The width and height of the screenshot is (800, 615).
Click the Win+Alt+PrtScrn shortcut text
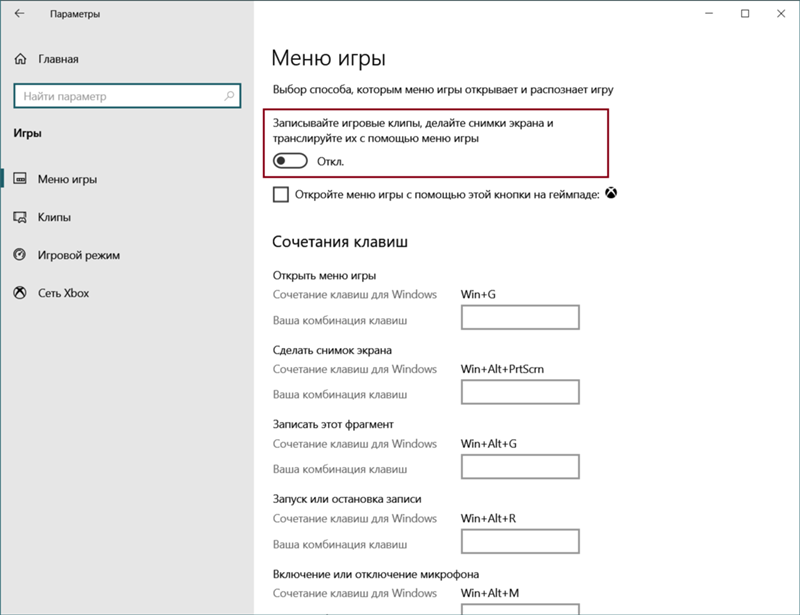coord(502,369)
